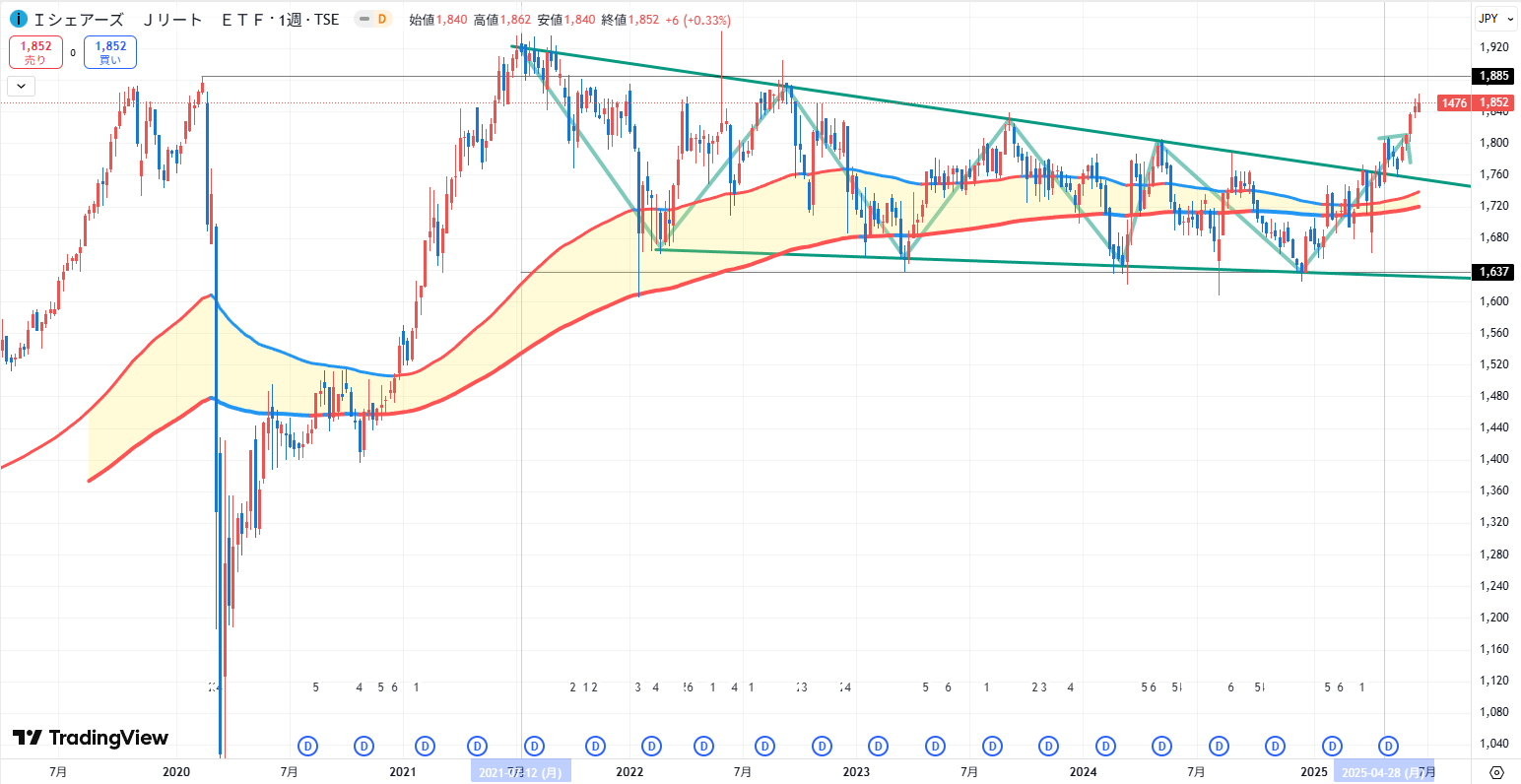This screenshot has height=784, width=1521.
Task: Click the +6 (+0.33%) change value
Action: coord(698,20)
